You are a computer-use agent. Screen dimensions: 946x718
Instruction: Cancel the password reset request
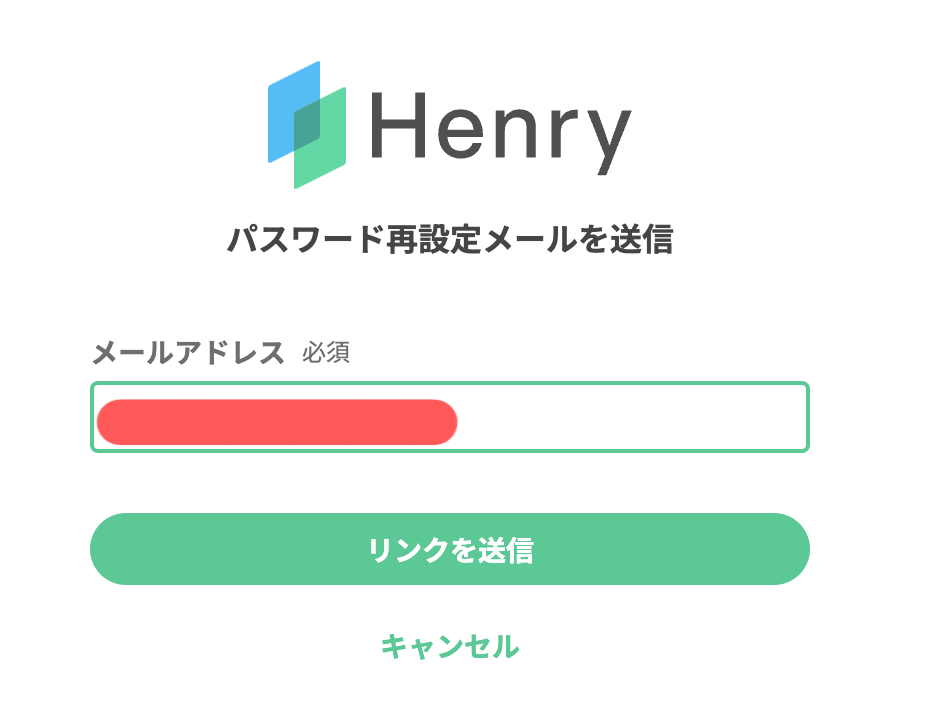tap(449, 646)
